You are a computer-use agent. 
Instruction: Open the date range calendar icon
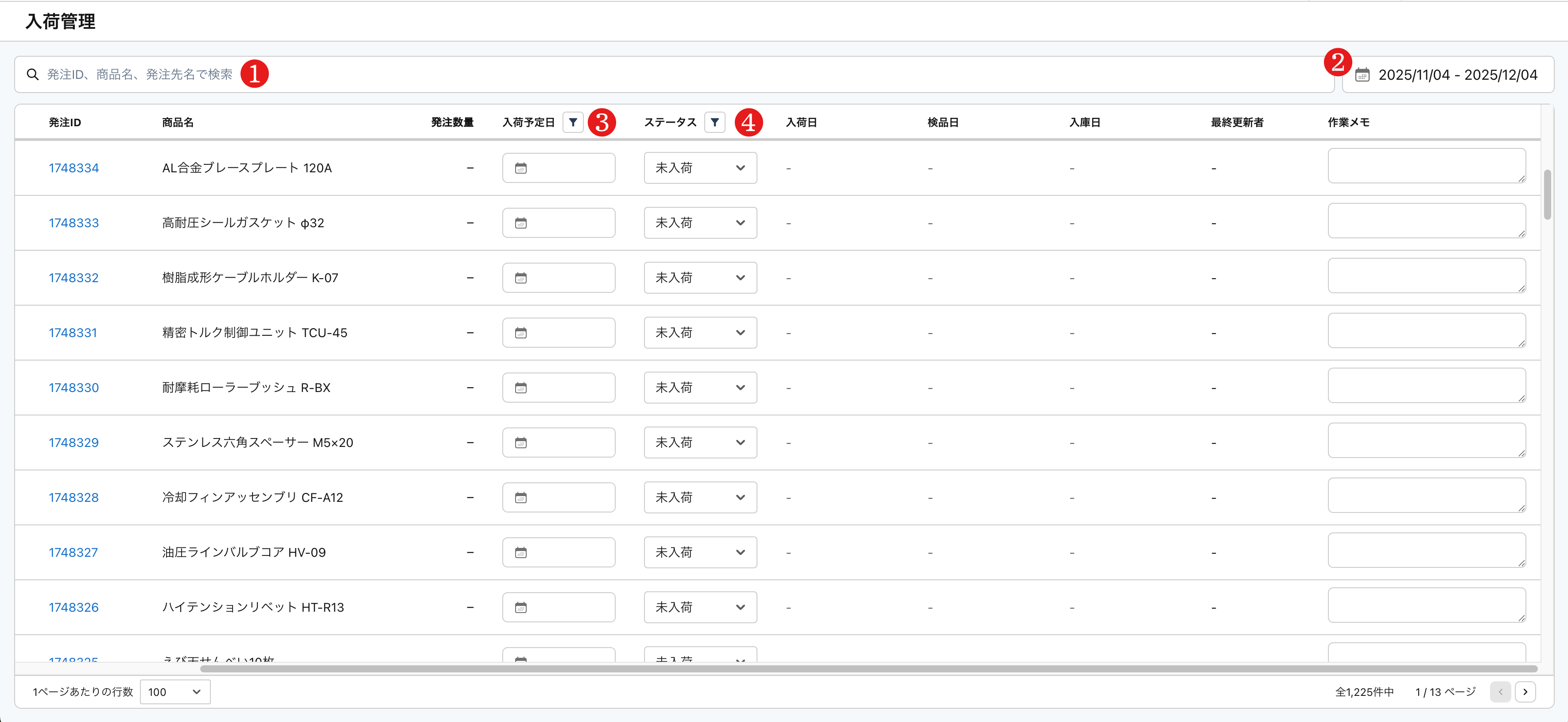[1362, 75]
